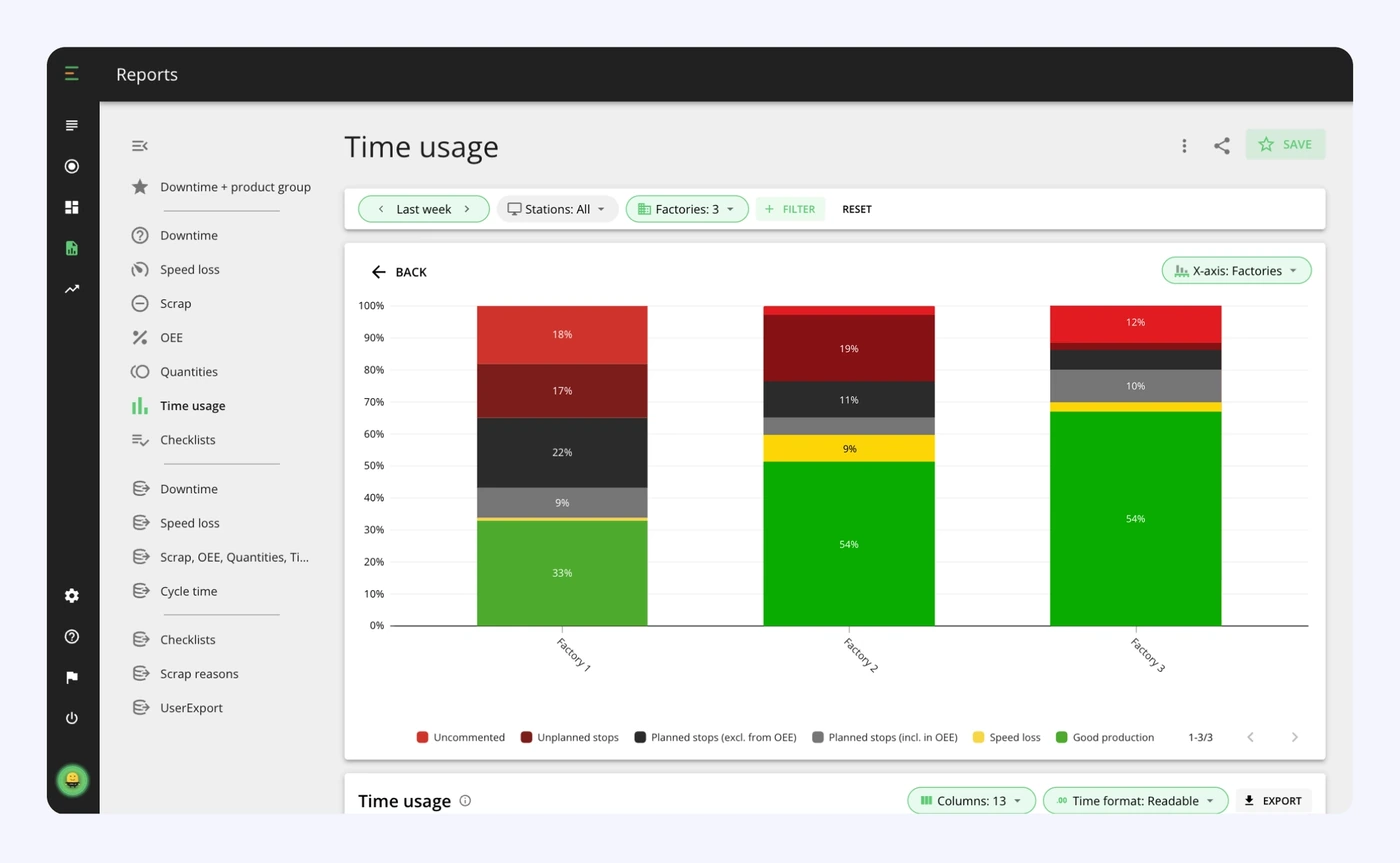Click Factory 3's 10% planned stops segment

[1135, 386]
